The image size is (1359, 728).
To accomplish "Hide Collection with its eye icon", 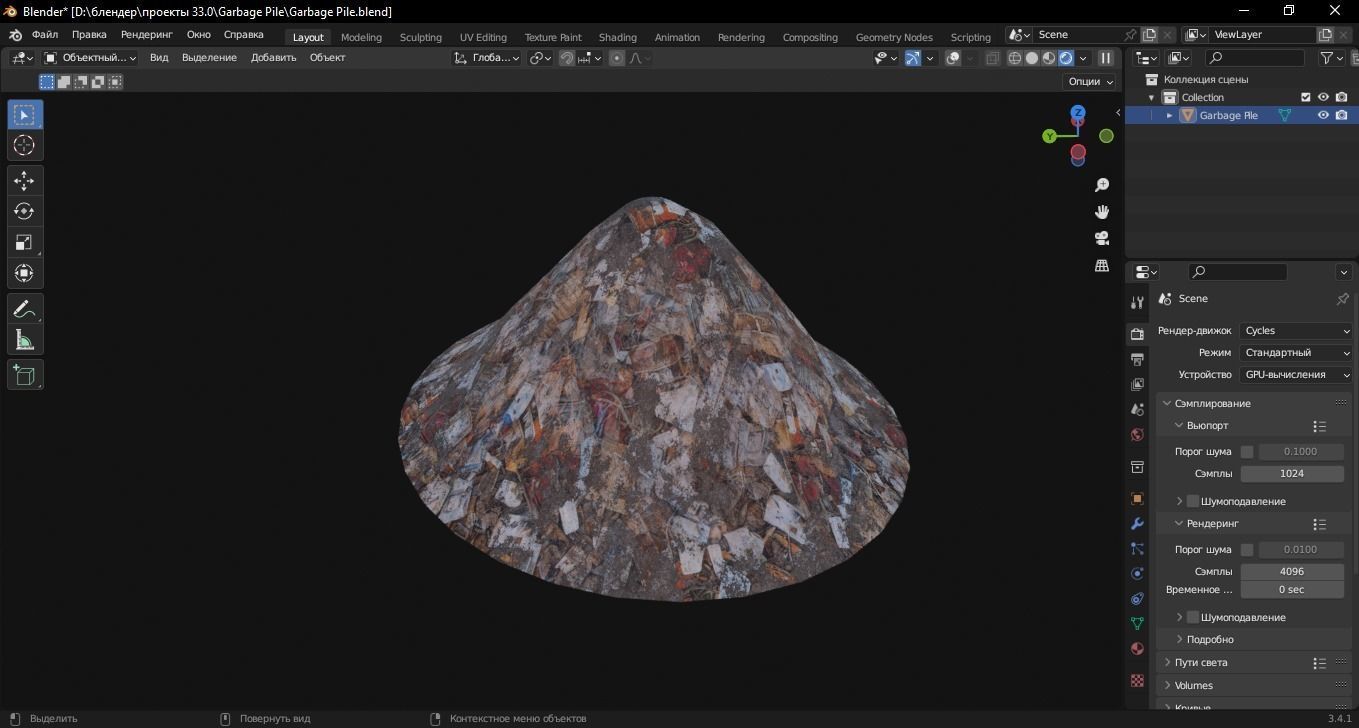I will (1323, 97).
